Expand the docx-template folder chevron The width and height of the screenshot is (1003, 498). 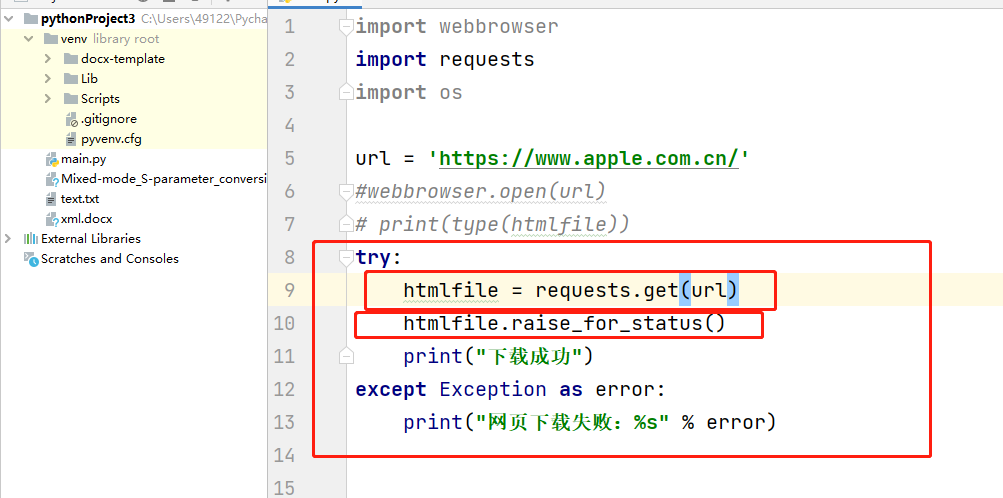(48, 59)
